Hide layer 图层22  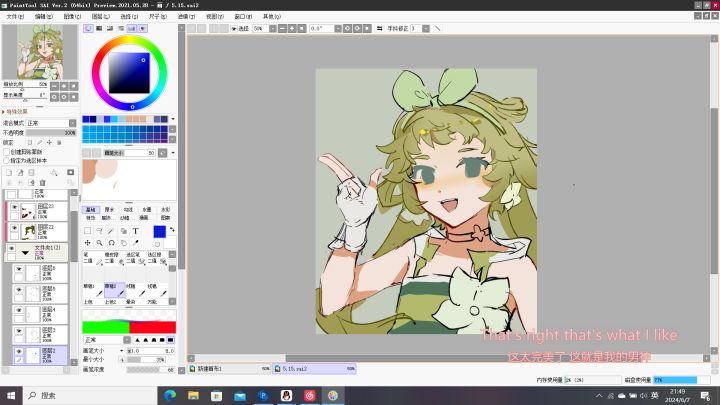click(14, 228)
